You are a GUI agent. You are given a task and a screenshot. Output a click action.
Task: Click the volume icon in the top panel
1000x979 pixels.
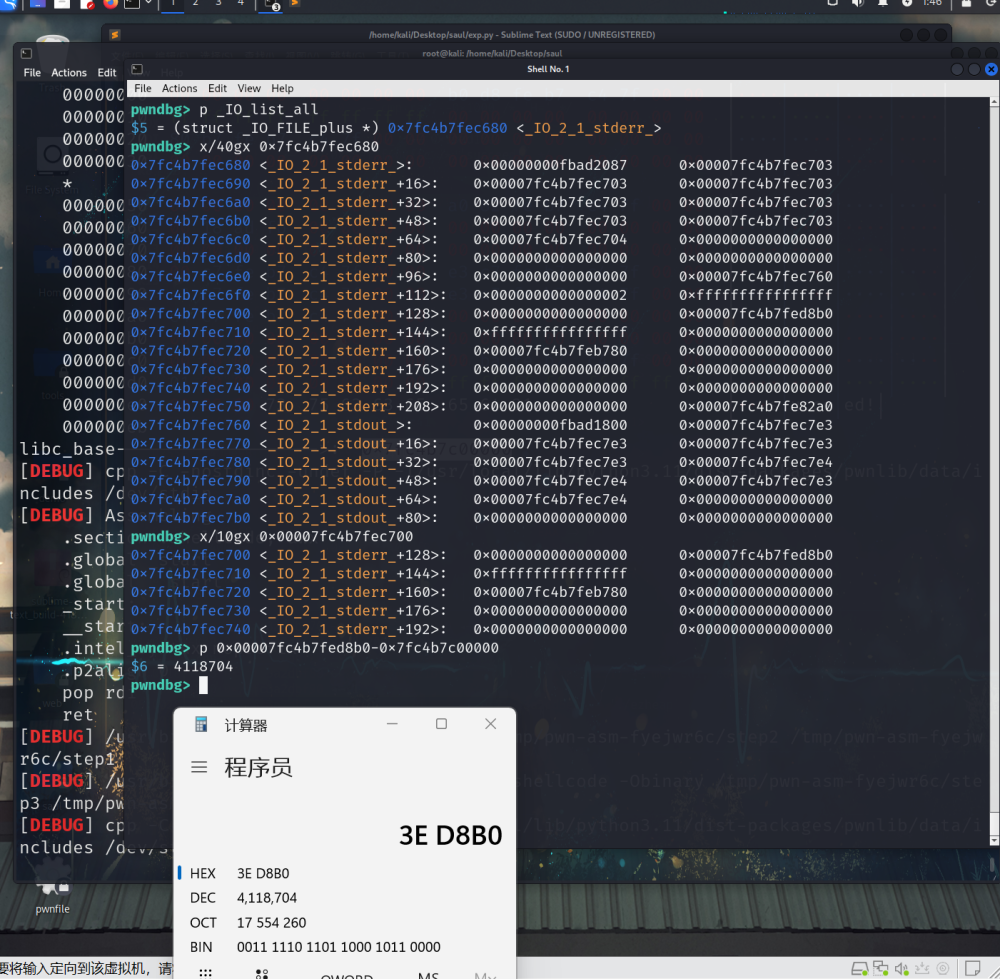tap(858, 3)
